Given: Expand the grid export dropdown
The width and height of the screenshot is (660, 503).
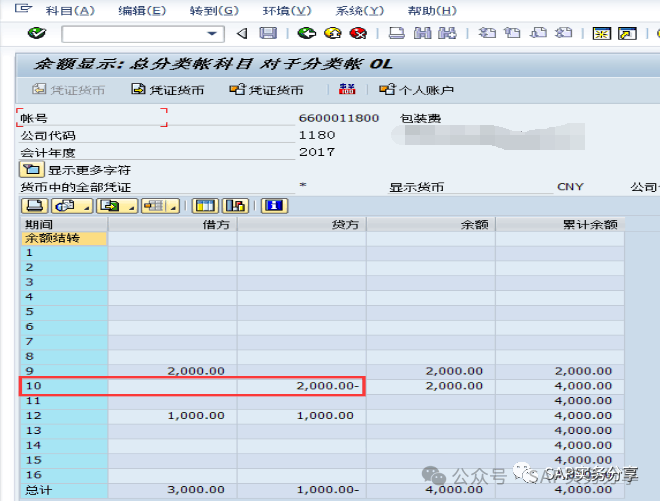Looking at the screenshot, I should tap(131, 207).
